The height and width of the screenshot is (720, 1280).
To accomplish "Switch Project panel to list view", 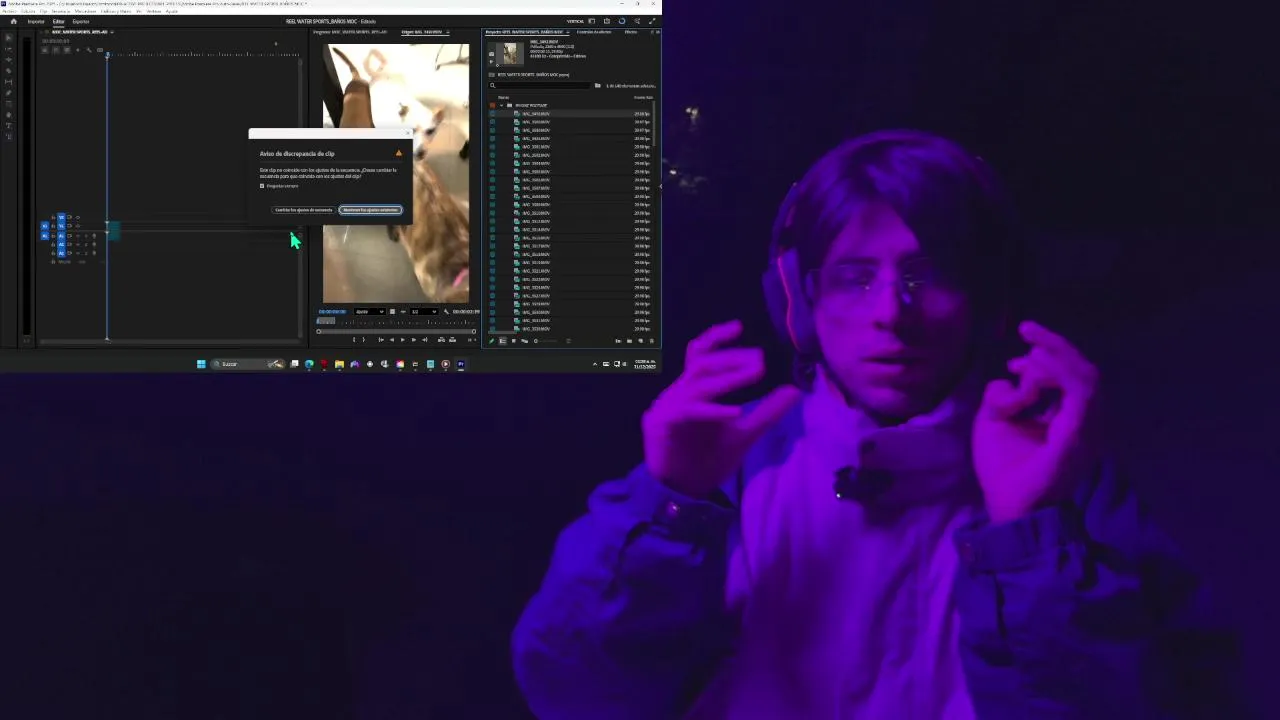I will point(503,341).
